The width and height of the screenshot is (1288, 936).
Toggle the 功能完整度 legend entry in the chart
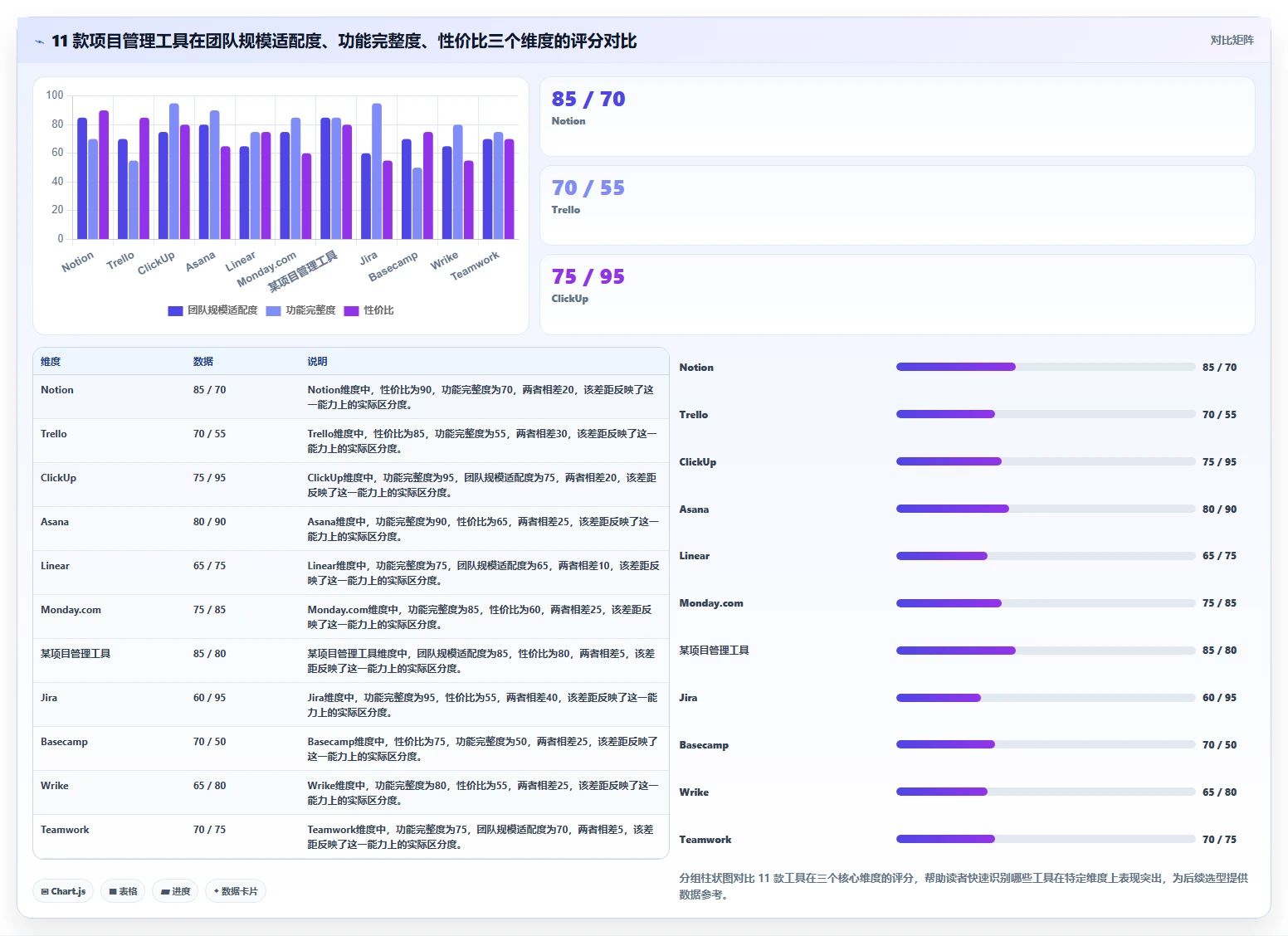tap(300, 310)
